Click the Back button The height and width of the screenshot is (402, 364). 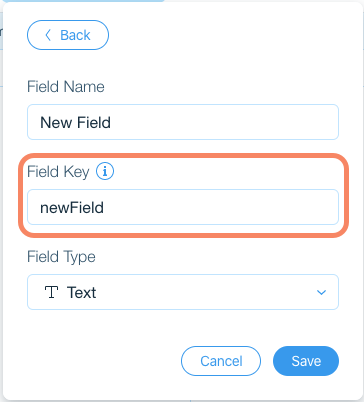click(68, 35)
